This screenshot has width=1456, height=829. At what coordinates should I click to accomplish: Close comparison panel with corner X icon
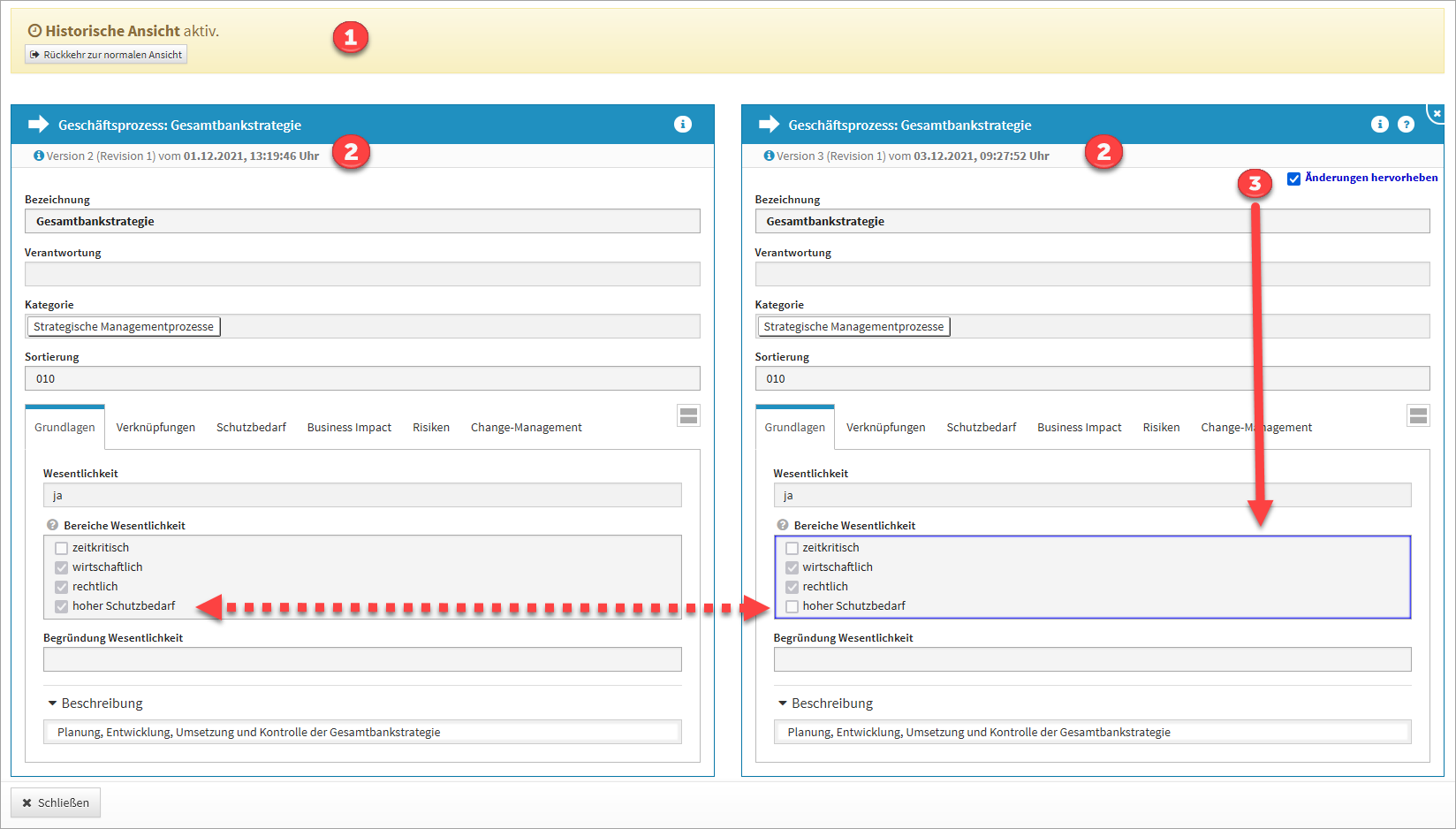click(1437, 113)
